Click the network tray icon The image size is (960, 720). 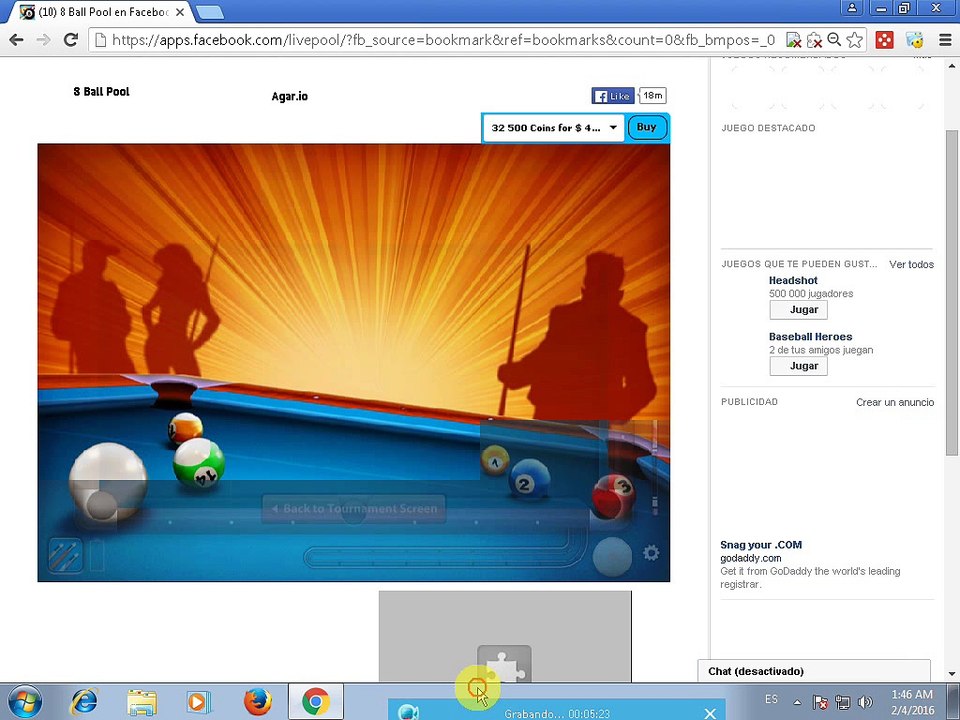pyautogui.click(x=843, y=702)
